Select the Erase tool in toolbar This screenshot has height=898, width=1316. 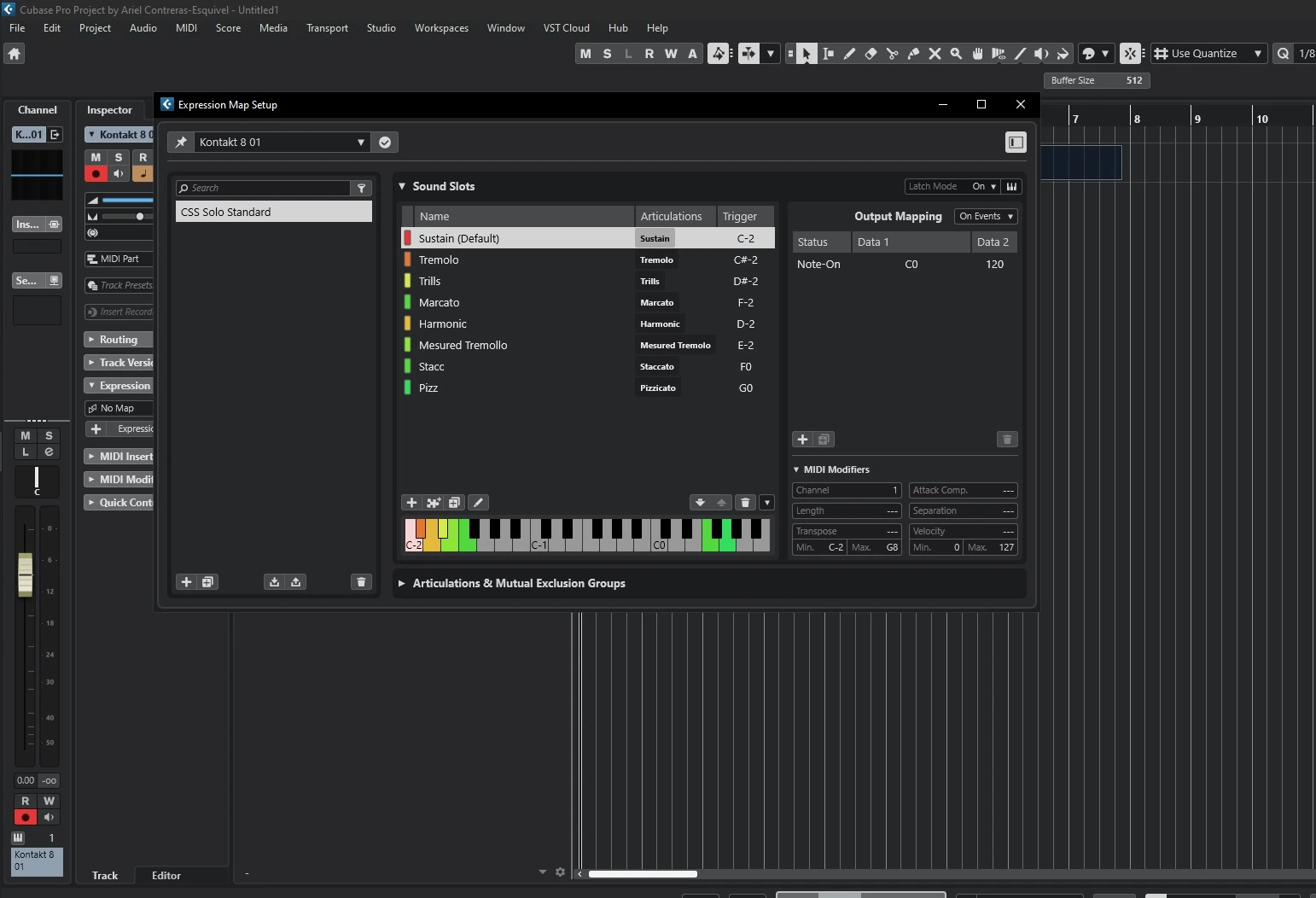click(871, 54)
